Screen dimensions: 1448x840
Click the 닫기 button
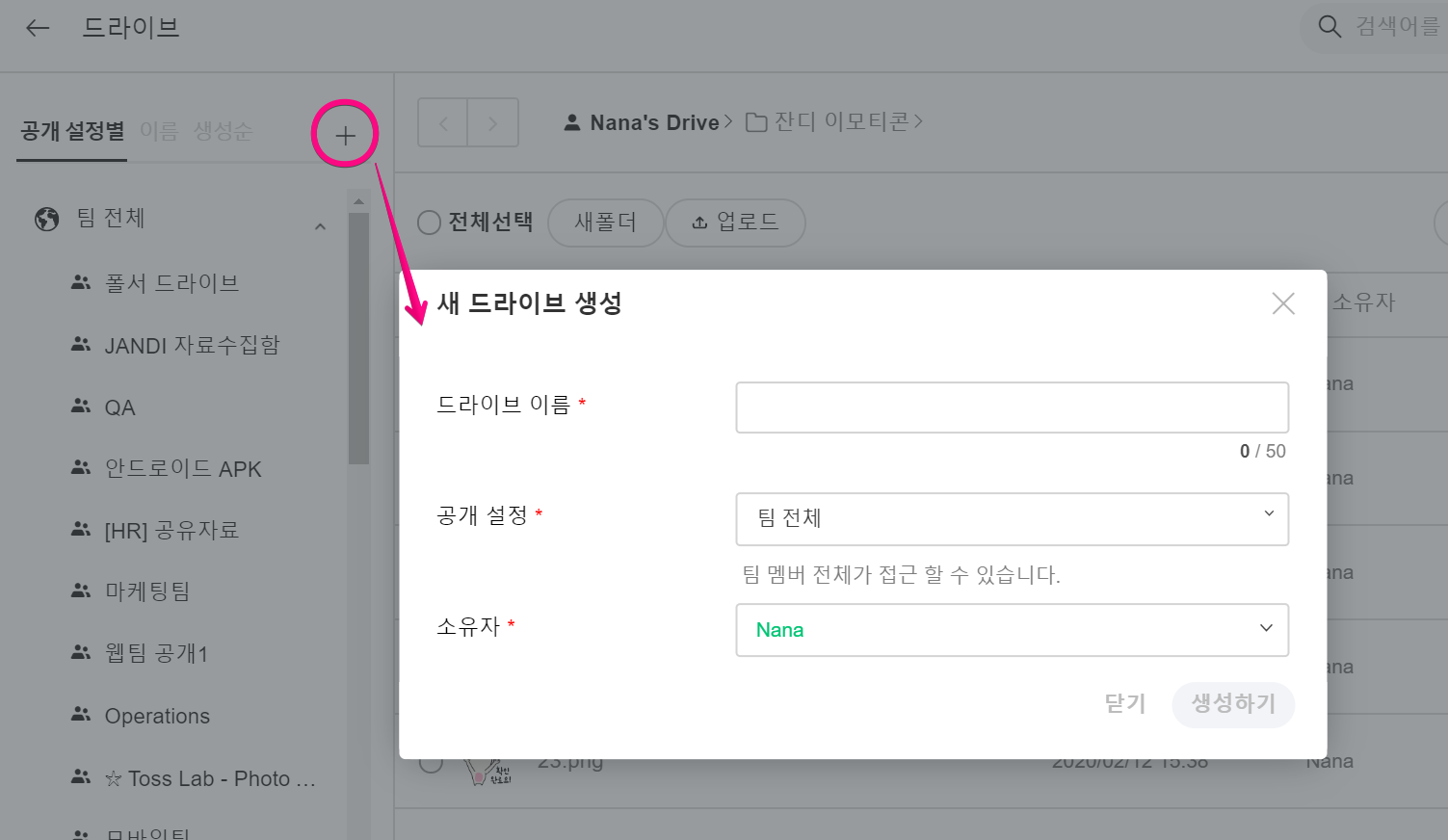(x=1124, y=704)
